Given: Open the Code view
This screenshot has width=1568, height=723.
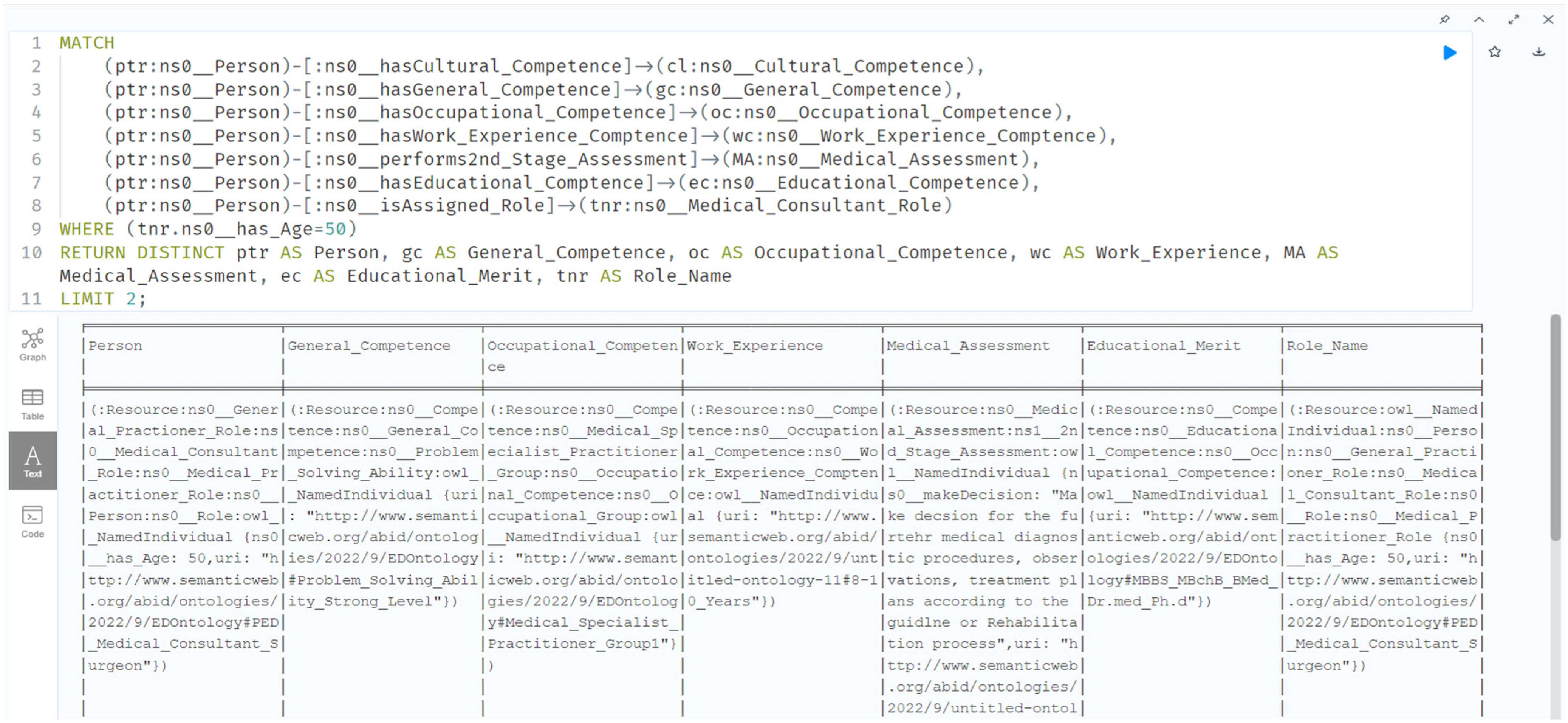Looking at the screenshot, I should (x=32, y=521).
